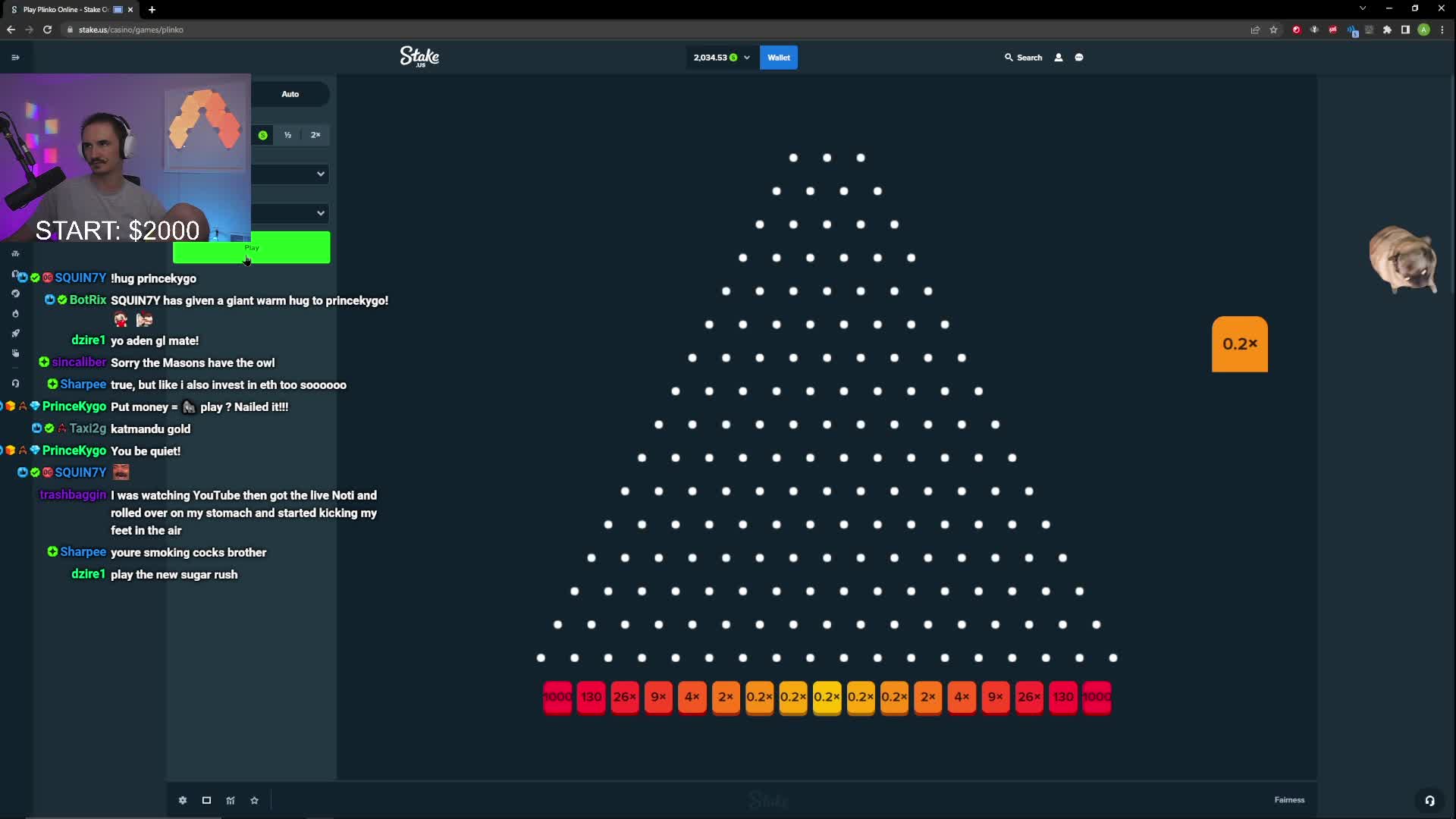The width and height of the screenshot is (1456, 819).
Task: Click sincaliber username in chat
Action: pyautogui.click(x=79, y=362)
